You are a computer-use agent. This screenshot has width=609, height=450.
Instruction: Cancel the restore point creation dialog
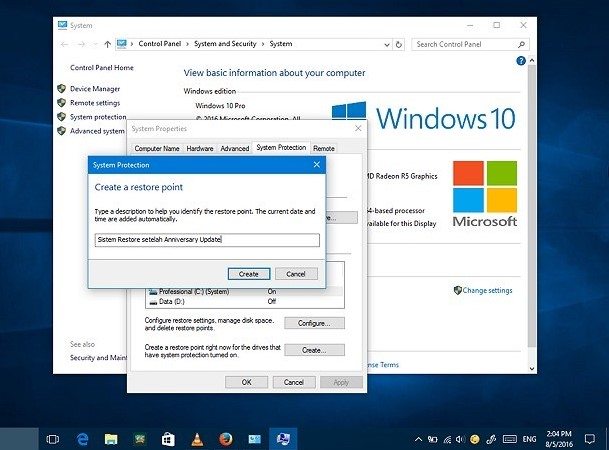295,273
